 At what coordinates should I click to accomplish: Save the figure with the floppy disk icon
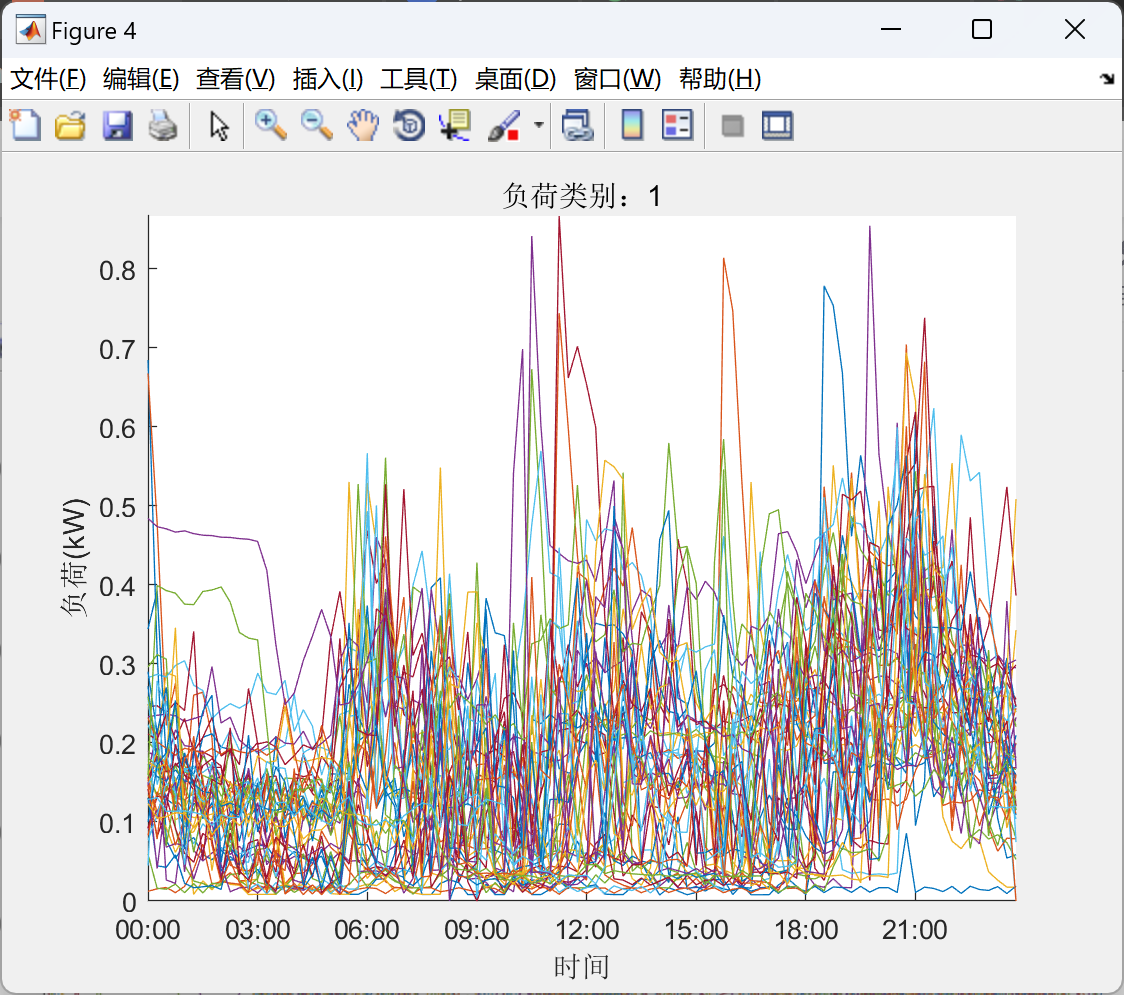117,125
